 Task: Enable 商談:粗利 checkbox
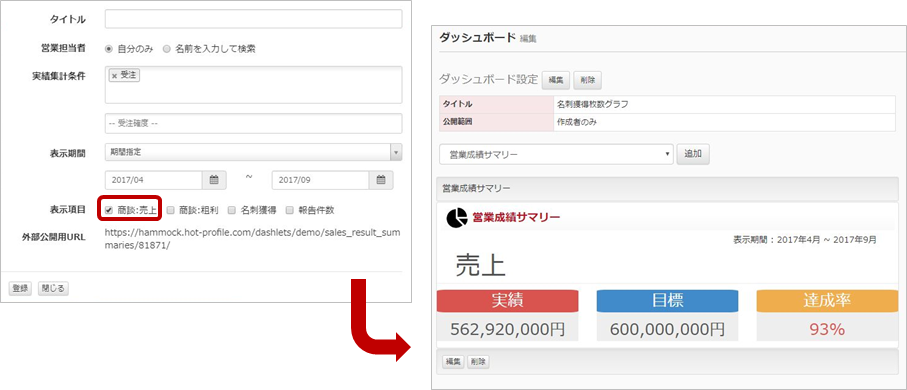click(x=170, y=210)
